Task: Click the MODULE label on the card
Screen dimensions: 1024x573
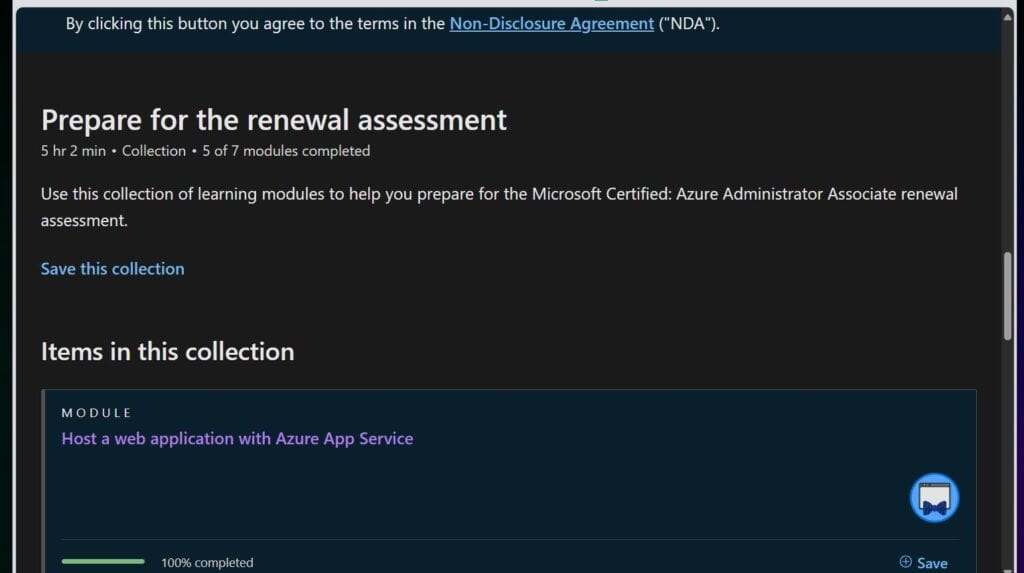Action: pyautogui.click(x=96, y=412)
